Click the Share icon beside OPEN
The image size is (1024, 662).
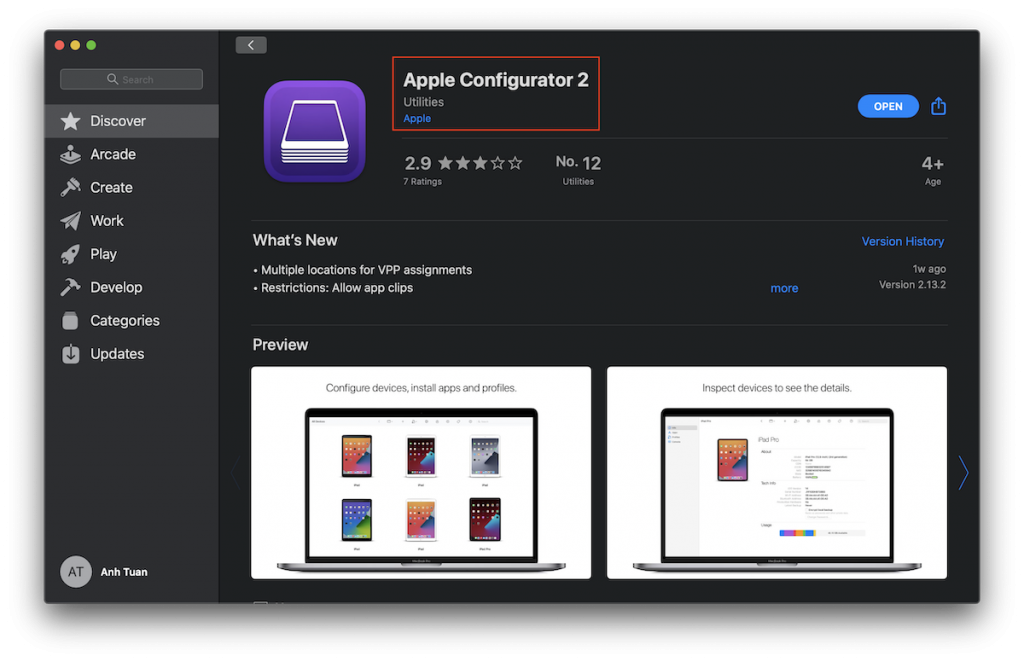pyautogui.click(x=937, y=105)
